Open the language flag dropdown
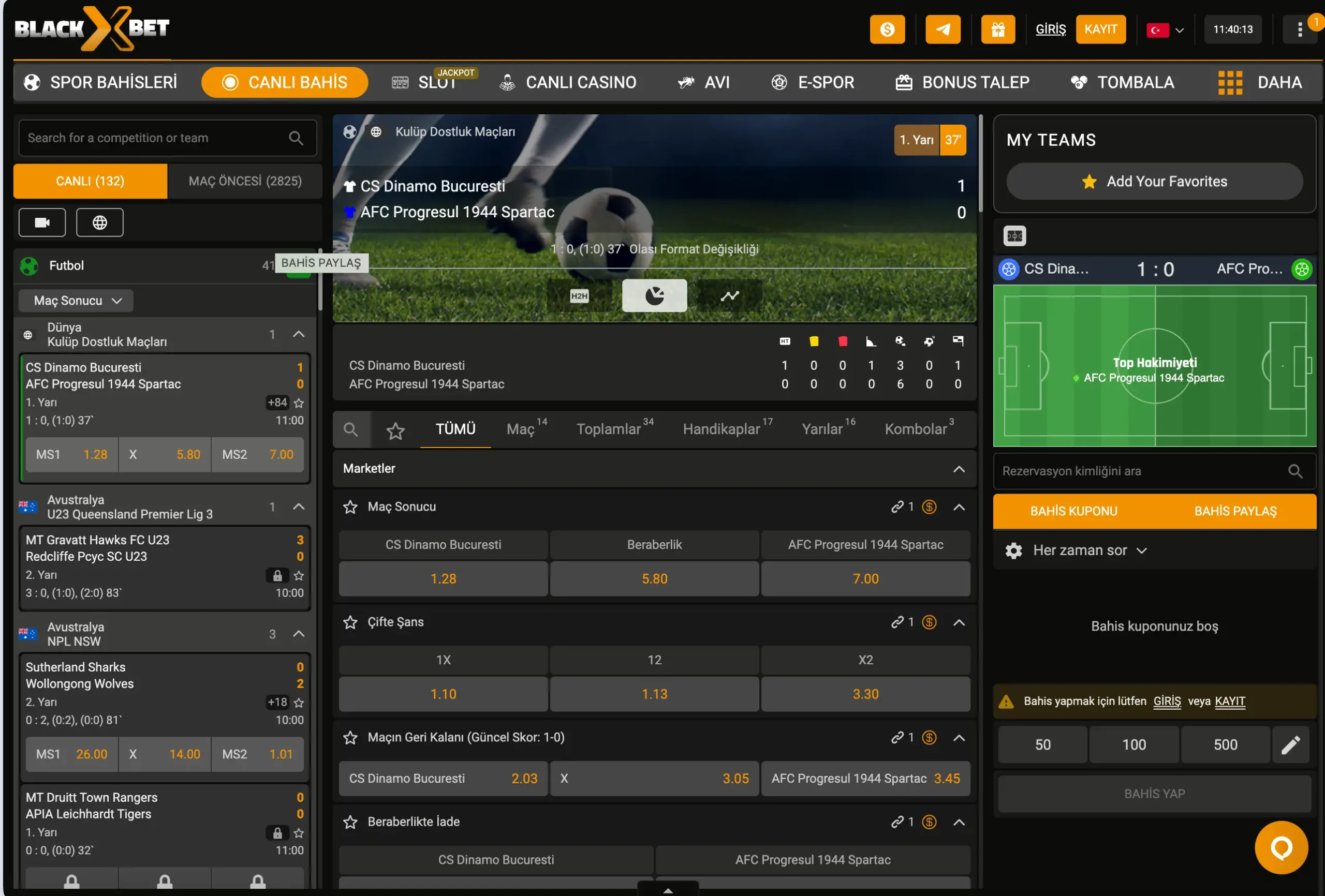This screenshot has width=1325, height=896. click(1166, 29)
